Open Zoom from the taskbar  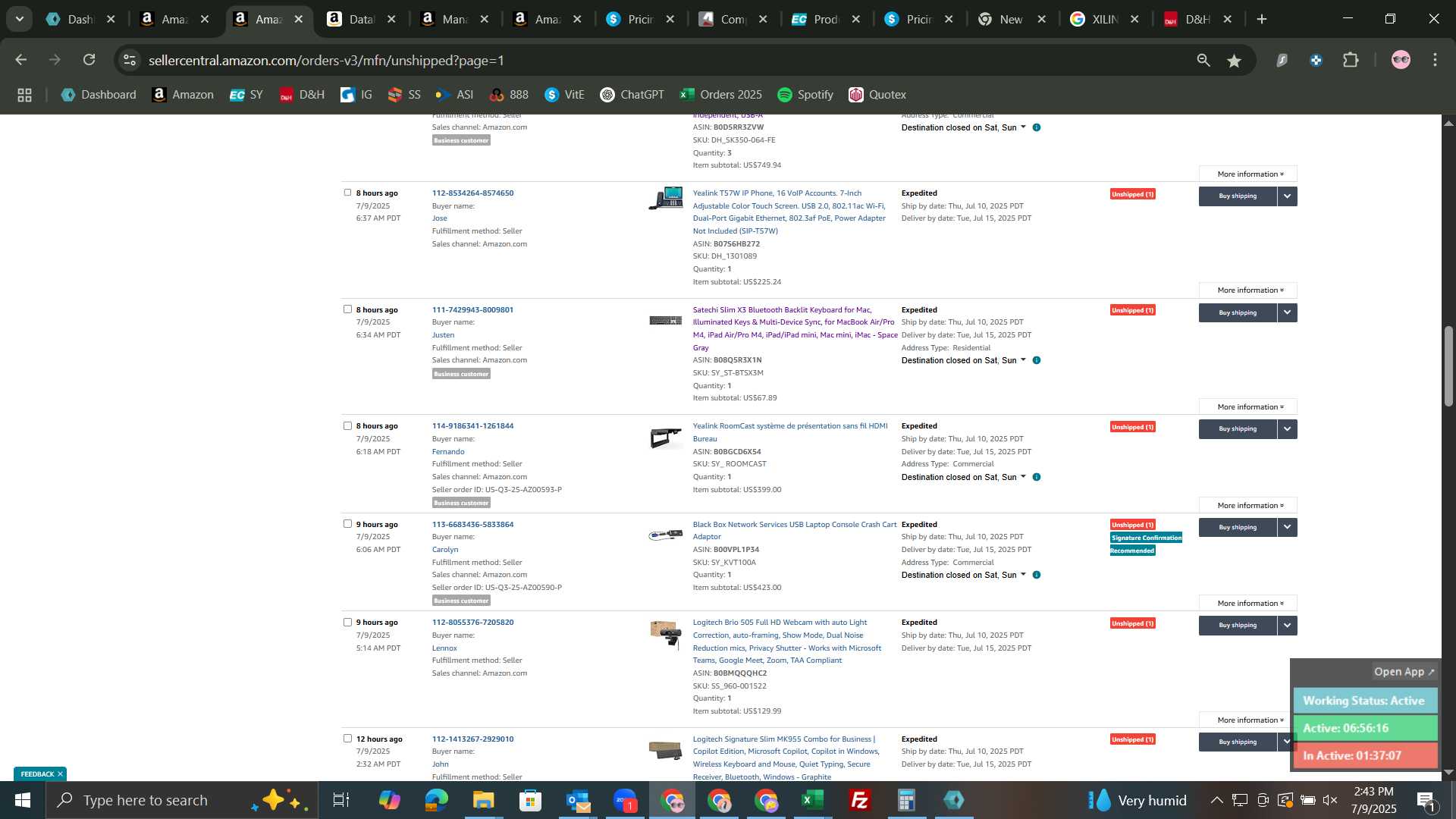click(x=625, y=800)
